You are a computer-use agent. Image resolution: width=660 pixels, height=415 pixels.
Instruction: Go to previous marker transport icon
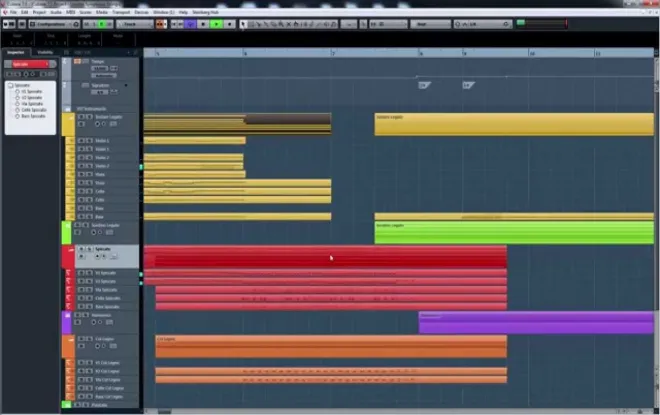pyautogui.click(x=173, y=24)
